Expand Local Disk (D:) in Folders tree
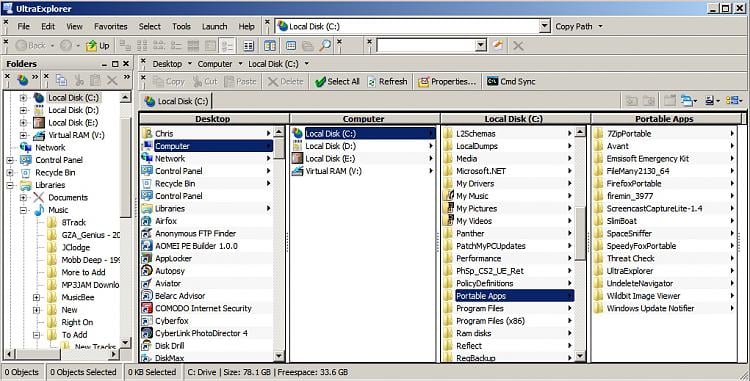The width and height of the screenshot is (750, 381). pyautogui.click(x=23, y=110)
